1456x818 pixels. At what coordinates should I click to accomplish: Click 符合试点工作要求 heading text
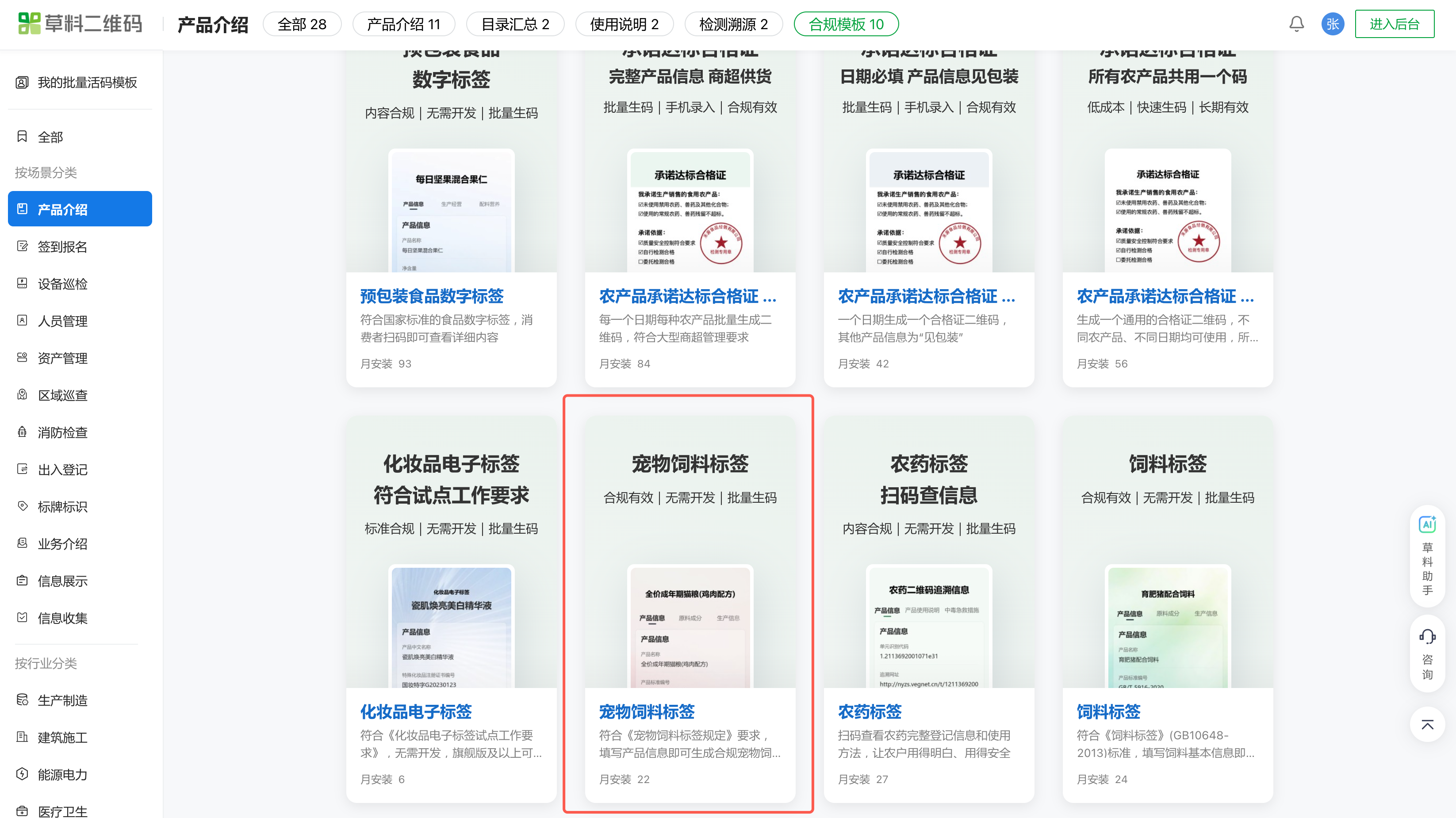point(451,495)
